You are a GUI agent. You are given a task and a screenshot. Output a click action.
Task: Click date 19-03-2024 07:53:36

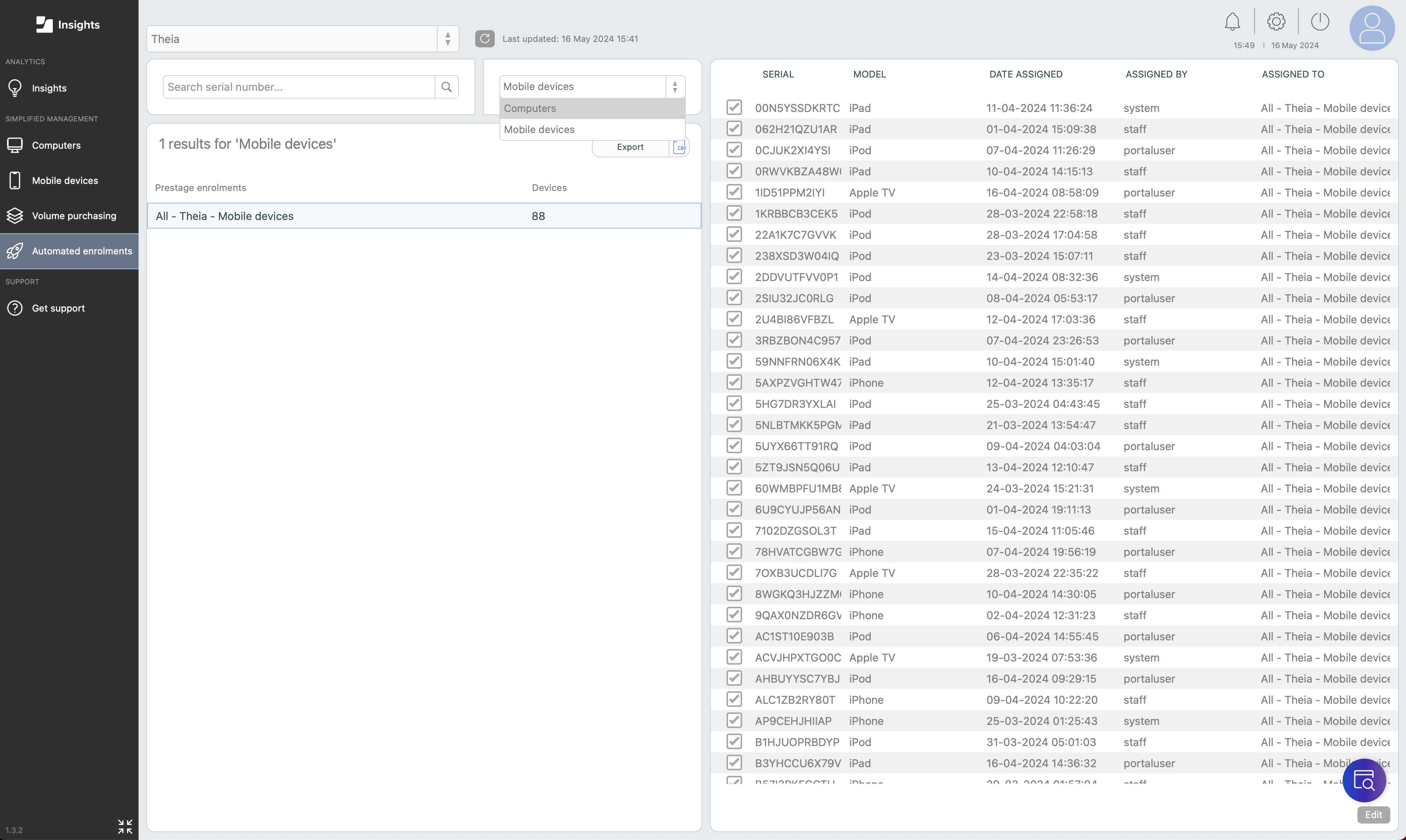pos(1042,657)
